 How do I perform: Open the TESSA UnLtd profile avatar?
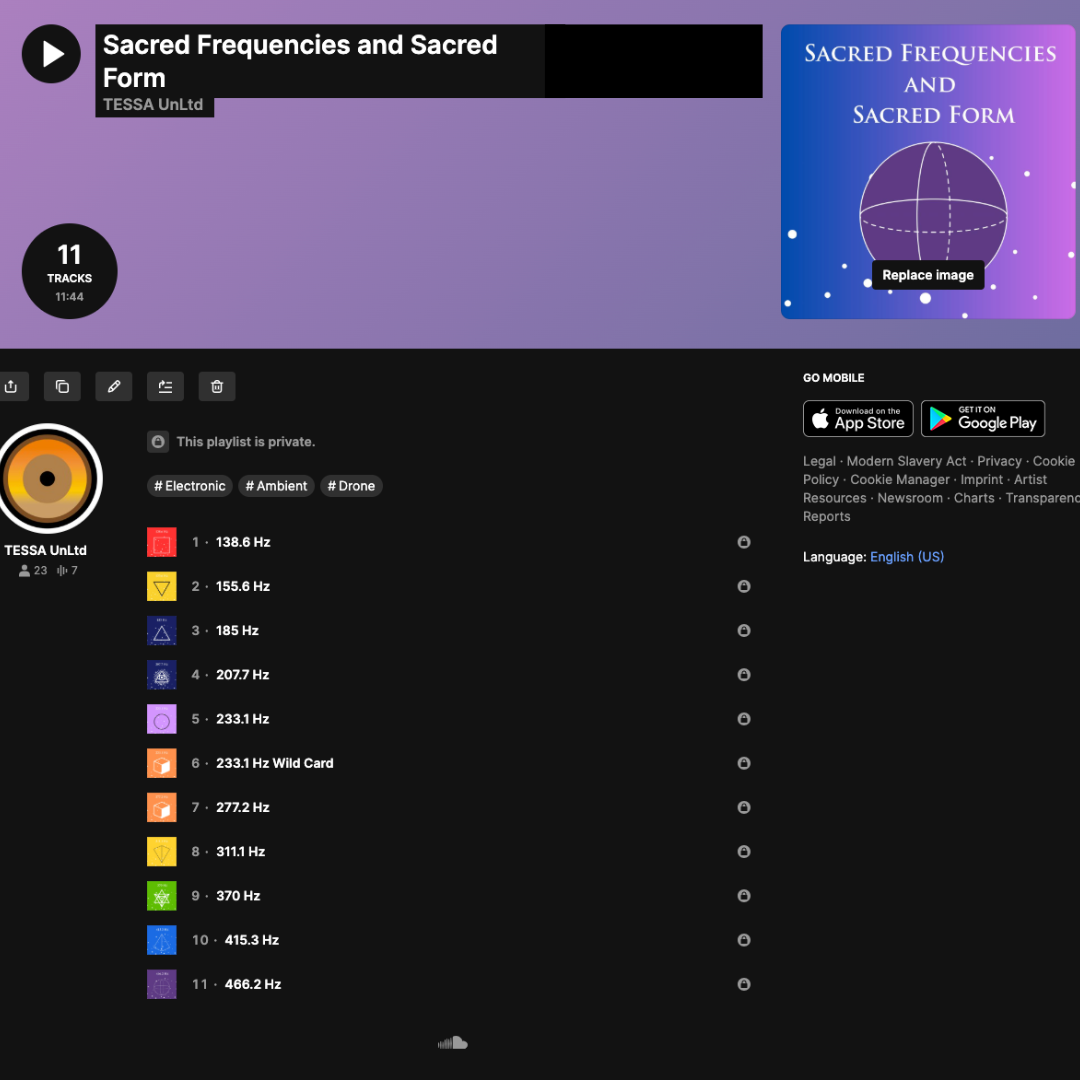pos(48,479)
